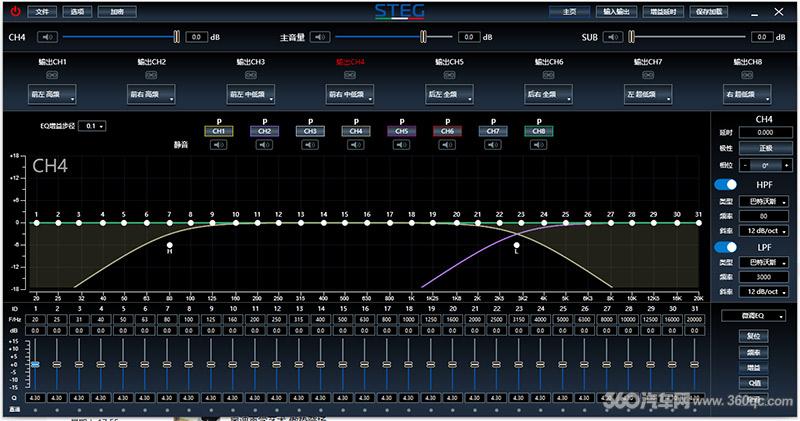Select the CH5 curve toggle button
The image size is (800, 421).
tap(402, 131)
